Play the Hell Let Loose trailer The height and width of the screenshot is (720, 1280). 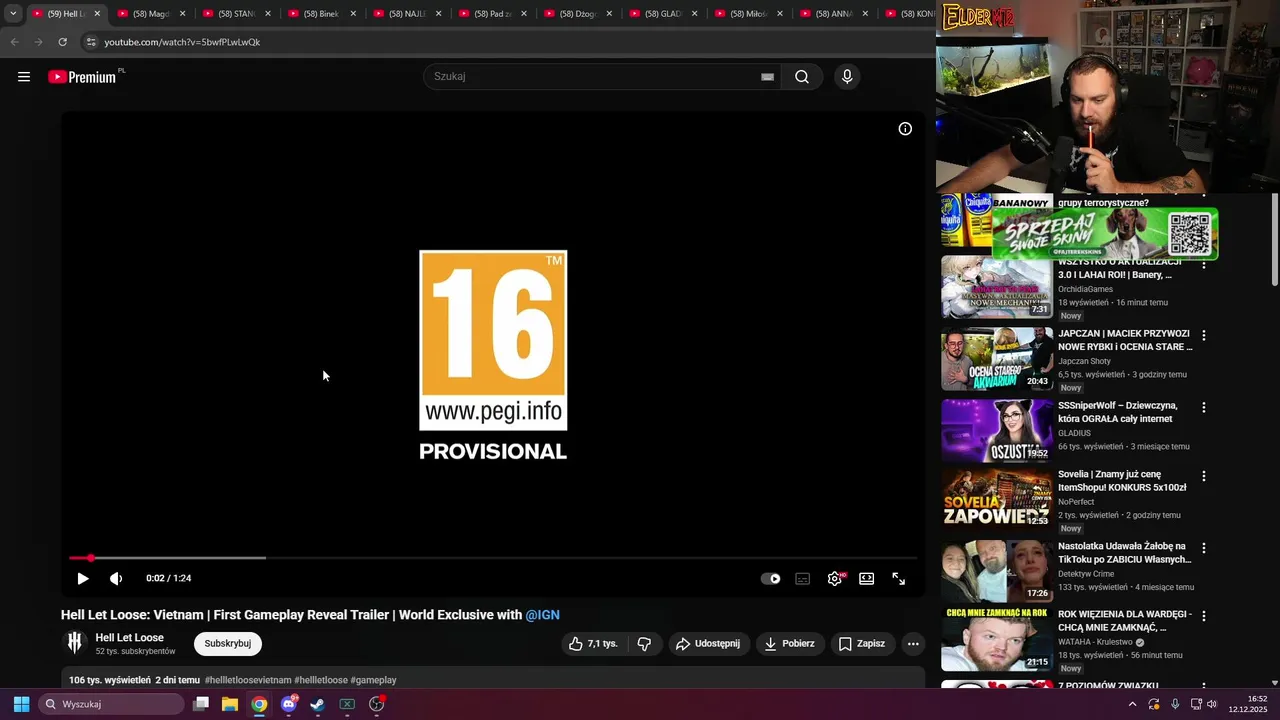click(x=83, y=579)
